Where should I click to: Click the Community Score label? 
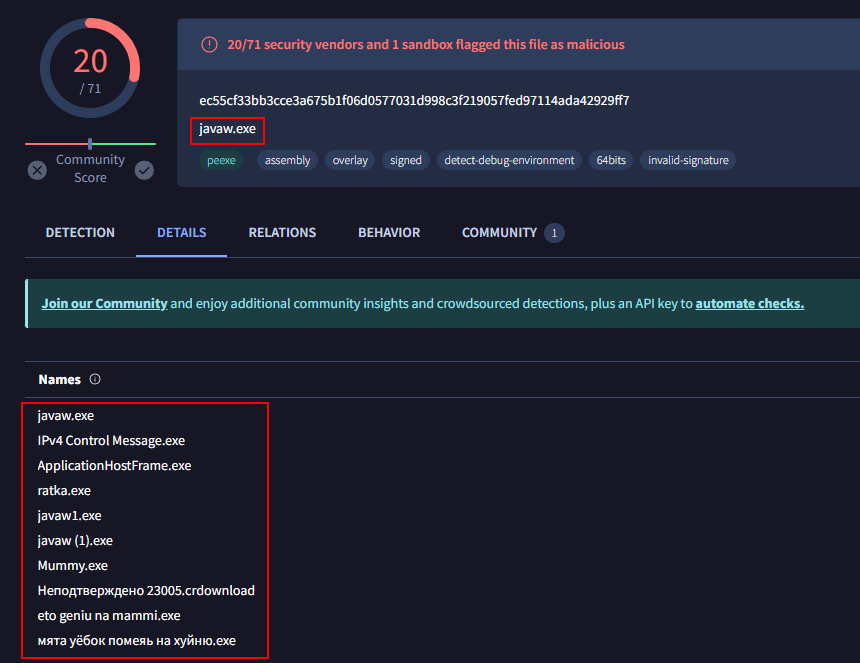90,168
